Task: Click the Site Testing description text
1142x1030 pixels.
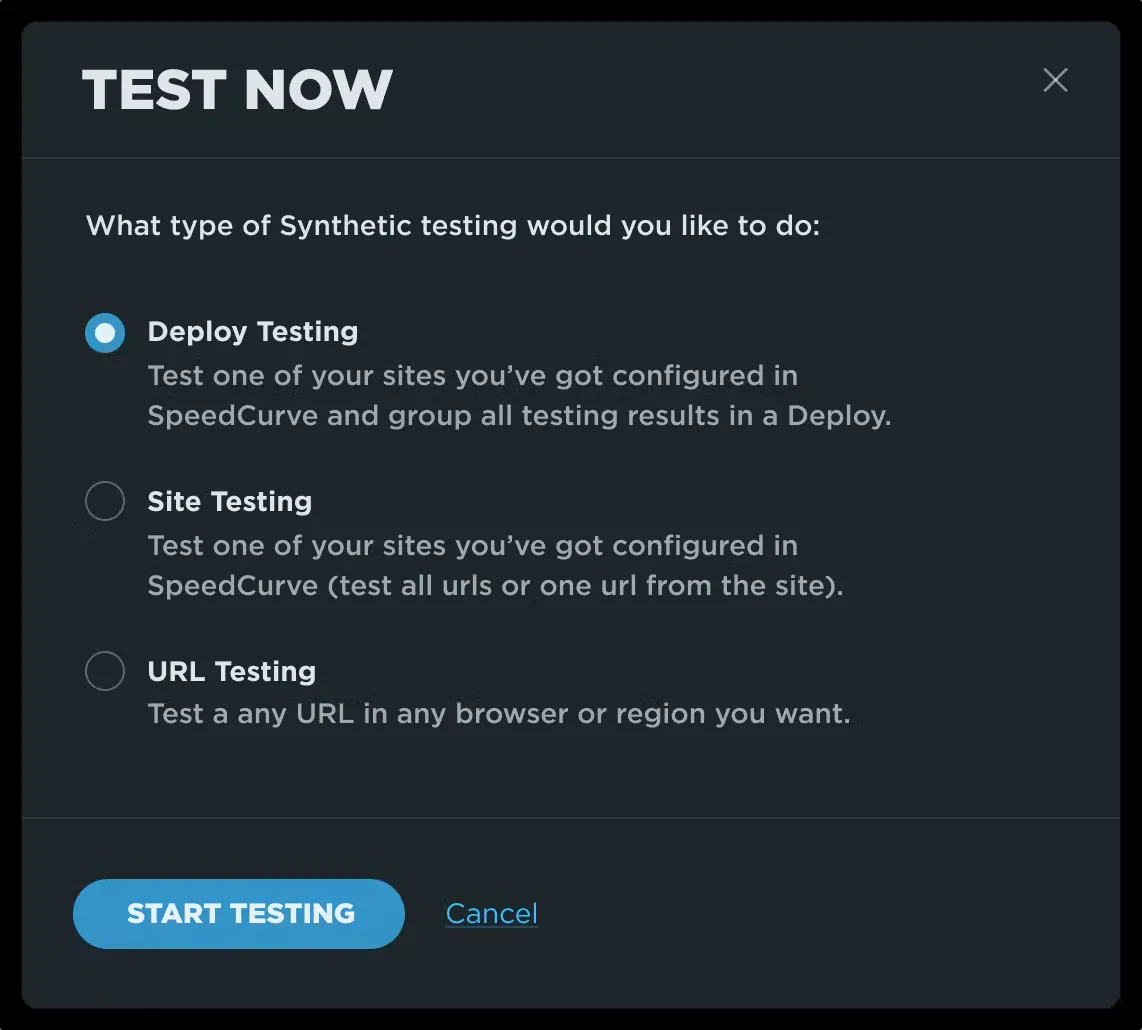Action: tap(496, 565)
